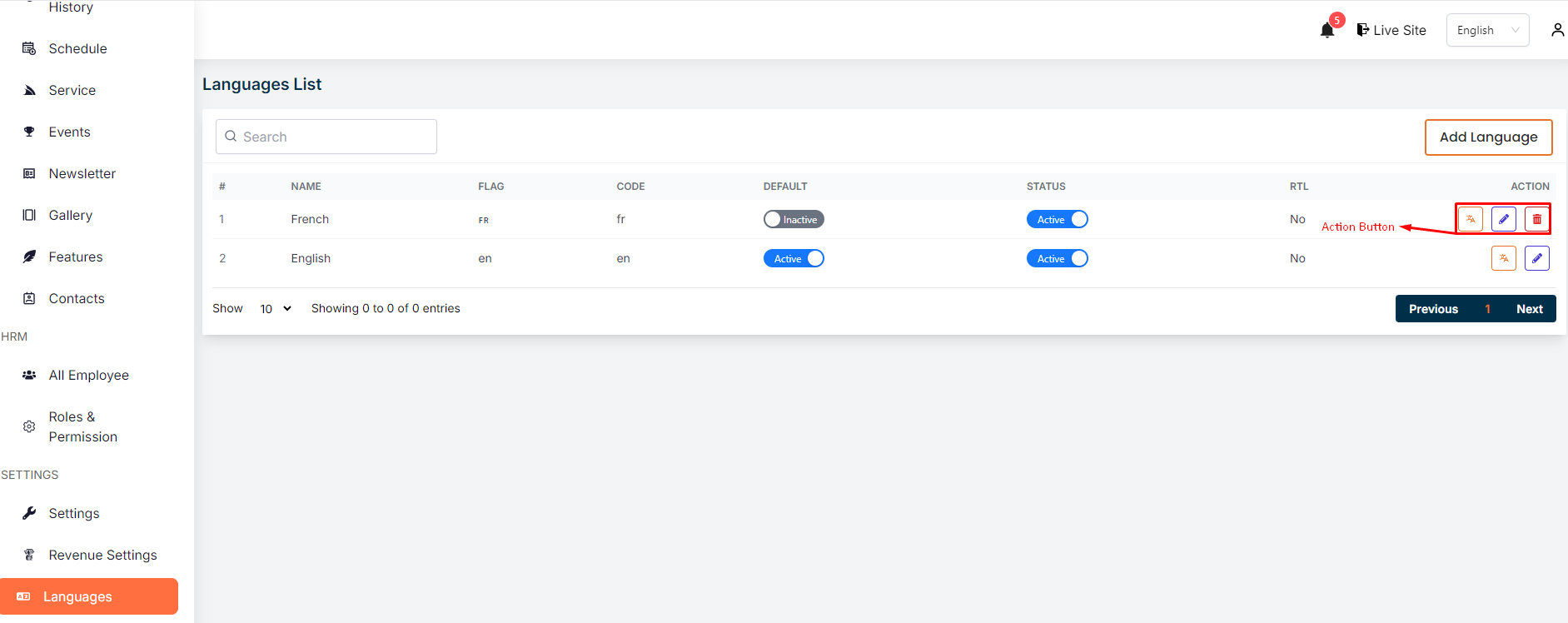Open the English language dropdown in header
The width and height of the screenshot is (1568, 623).
point(1486,30)
